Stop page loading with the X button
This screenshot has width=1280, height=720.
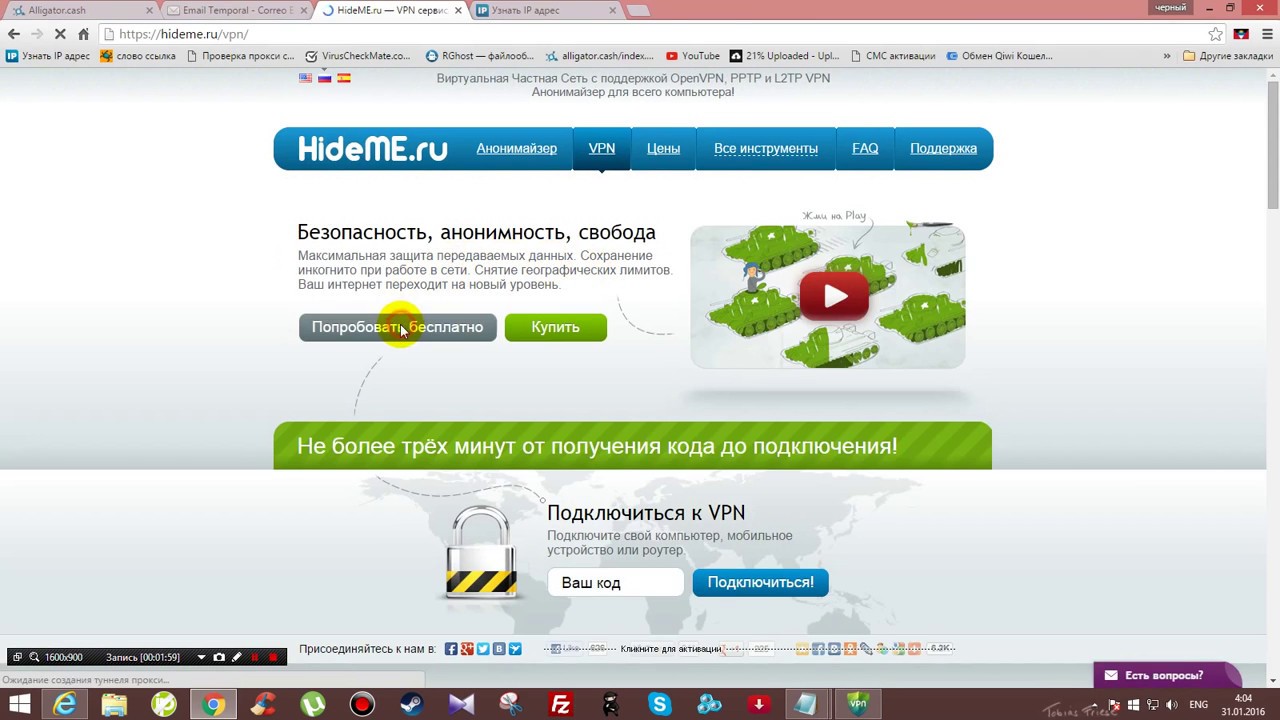point(60,34)
